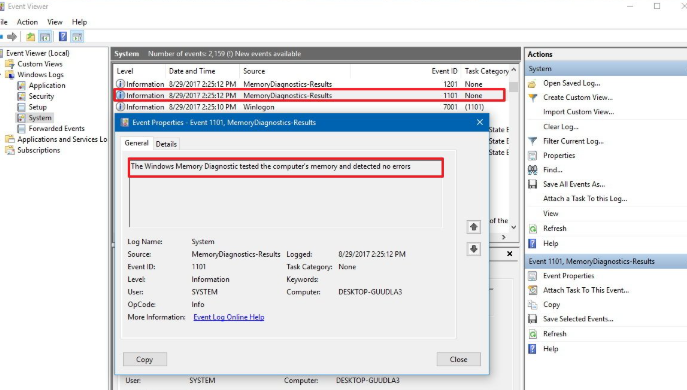Click Help under System actions
The height and width of the screenshot is (390, 687).
coord(551,243)
